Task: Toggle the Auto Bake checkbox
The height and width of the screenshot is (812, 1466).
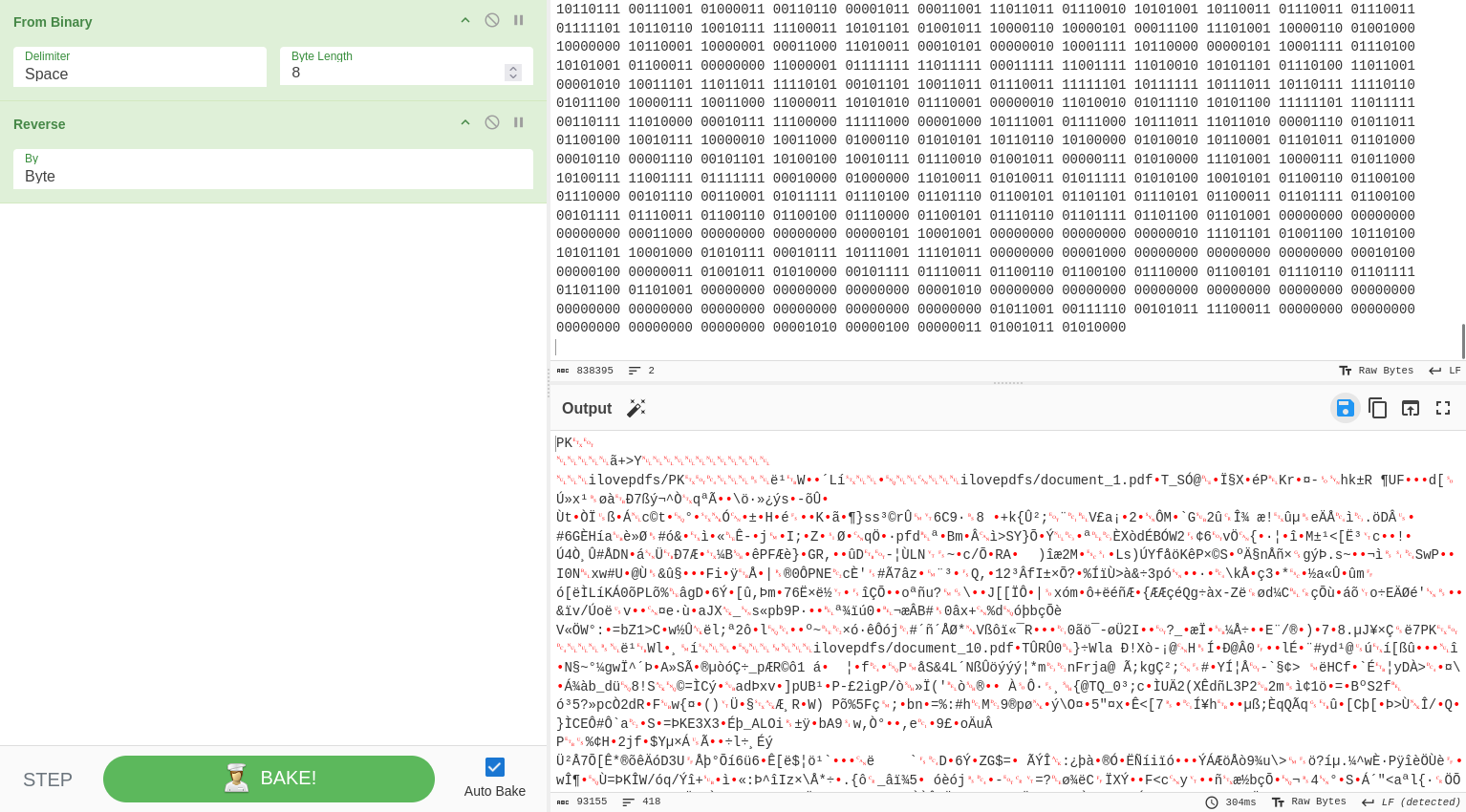Action: 494,767
